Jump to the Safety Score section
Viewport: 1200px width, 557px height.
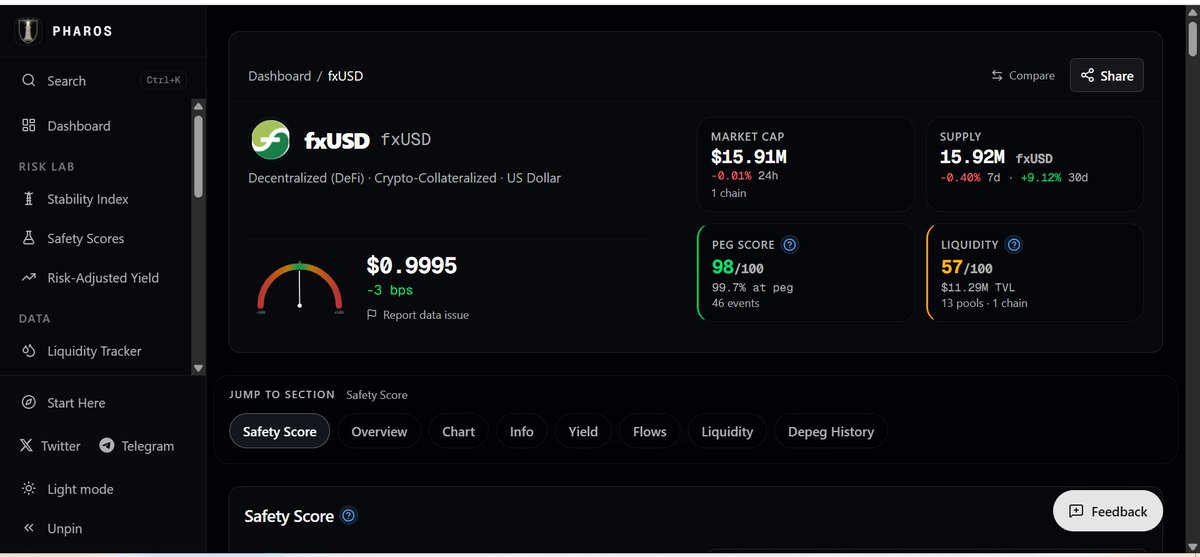(x=280, y=431)
